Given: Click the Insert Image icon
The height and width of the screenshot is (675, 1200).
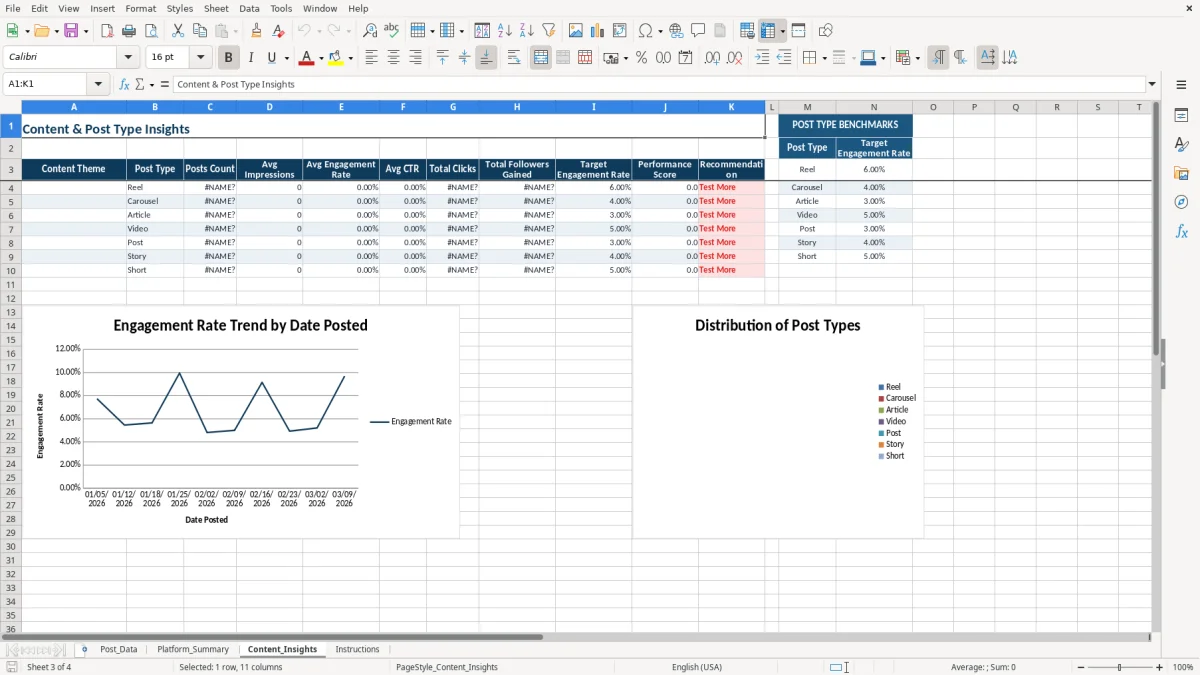Looking at the screenshot, I should [x=576, y=31].
